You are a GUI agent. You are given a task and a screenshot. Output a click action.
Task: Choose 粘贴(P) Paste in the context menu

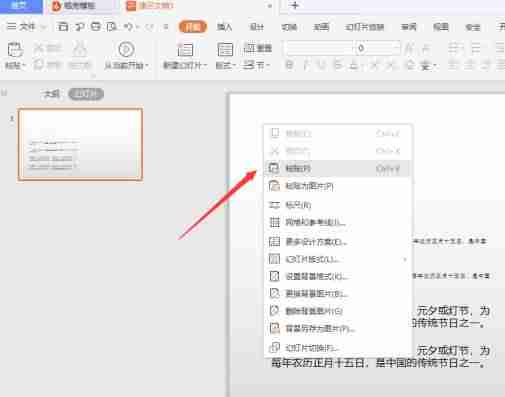click(337, 168)
